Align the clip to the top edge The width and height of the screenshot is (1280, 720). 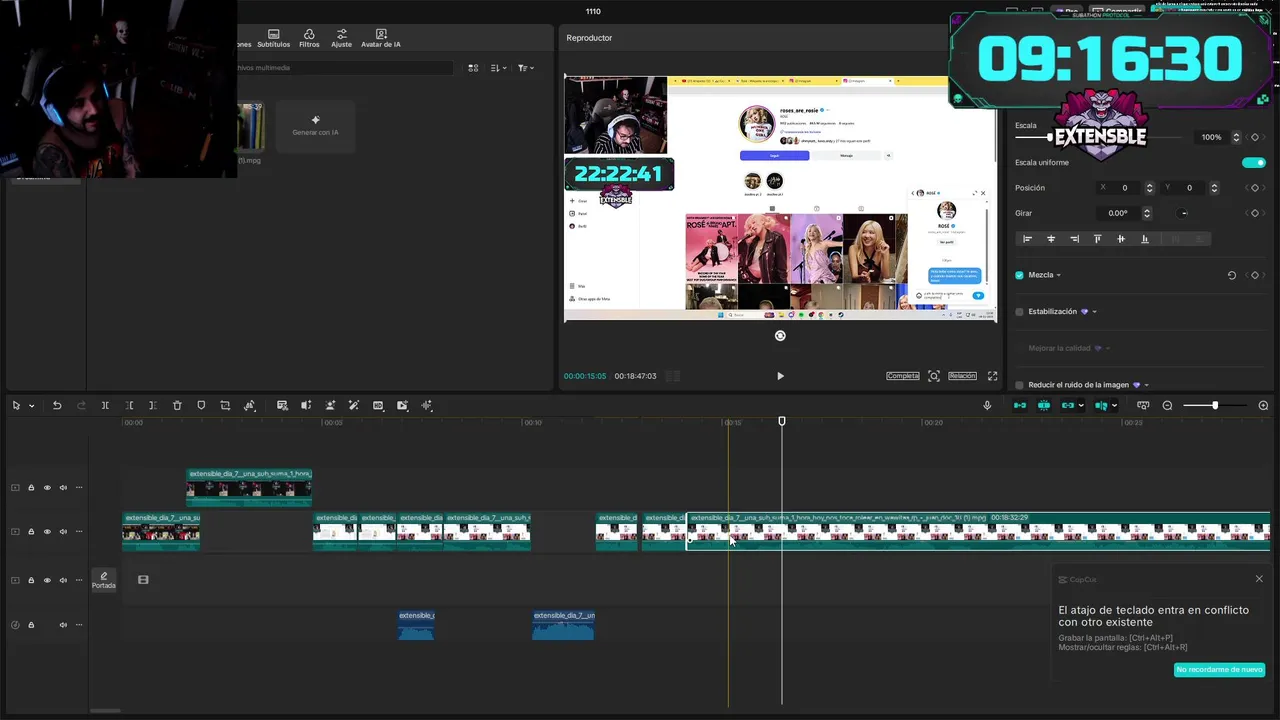pyautogui.click(x=1097, y=239)
